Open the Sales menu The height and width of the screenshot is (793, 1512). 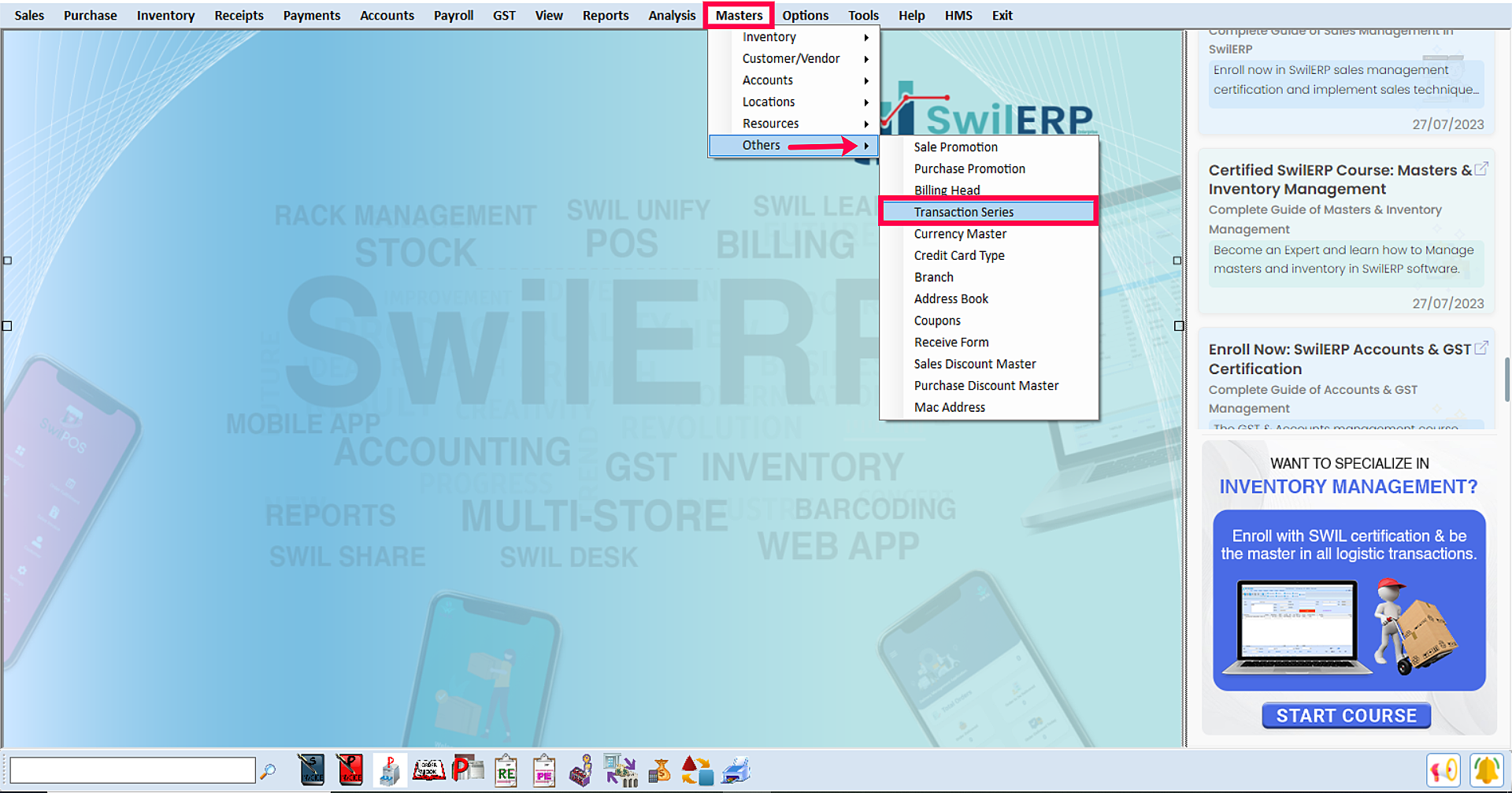pyautogui.click(x=29, y=15)
